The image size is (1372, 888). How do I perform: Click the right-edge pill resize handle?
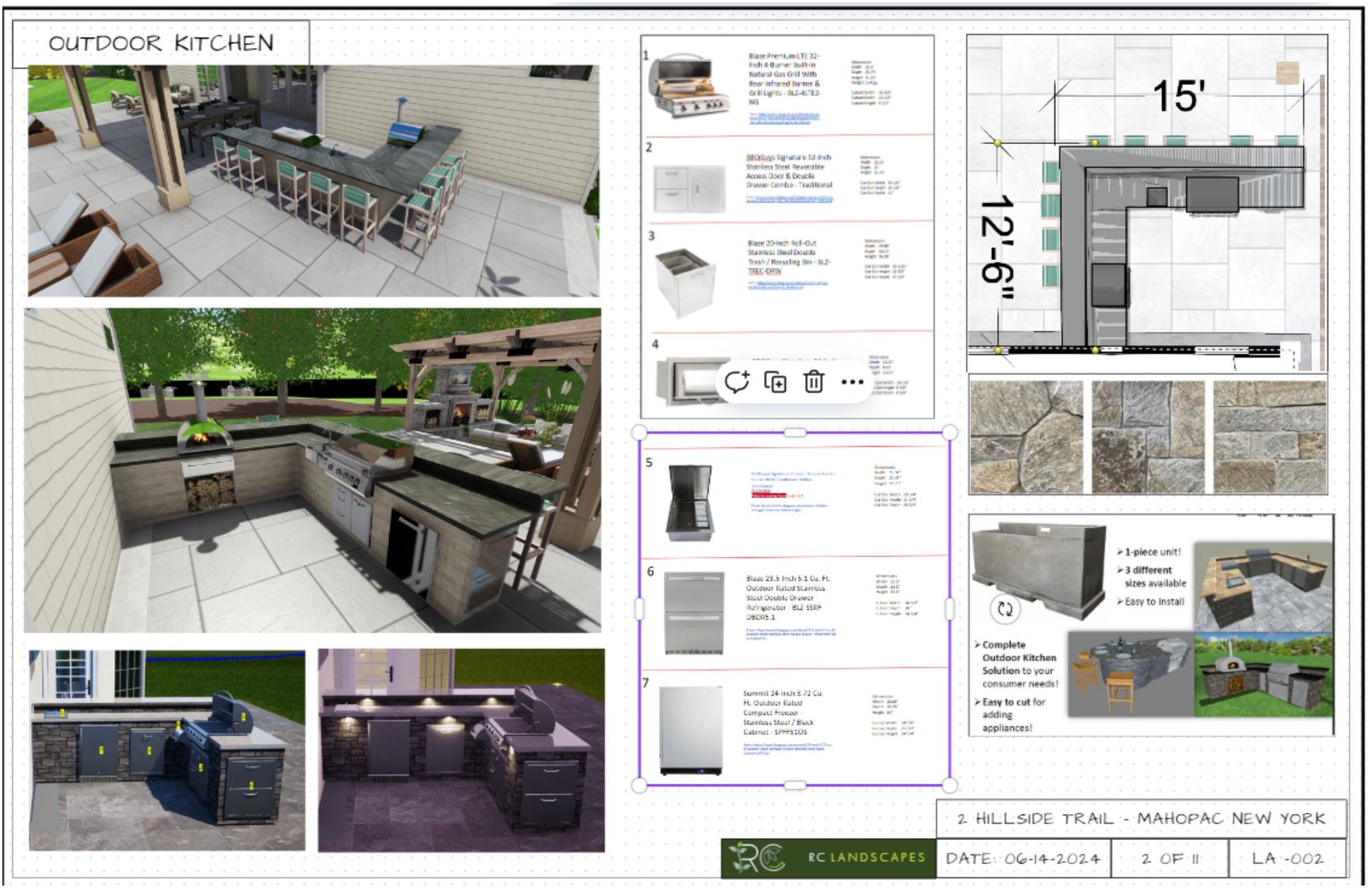[950, 609]
